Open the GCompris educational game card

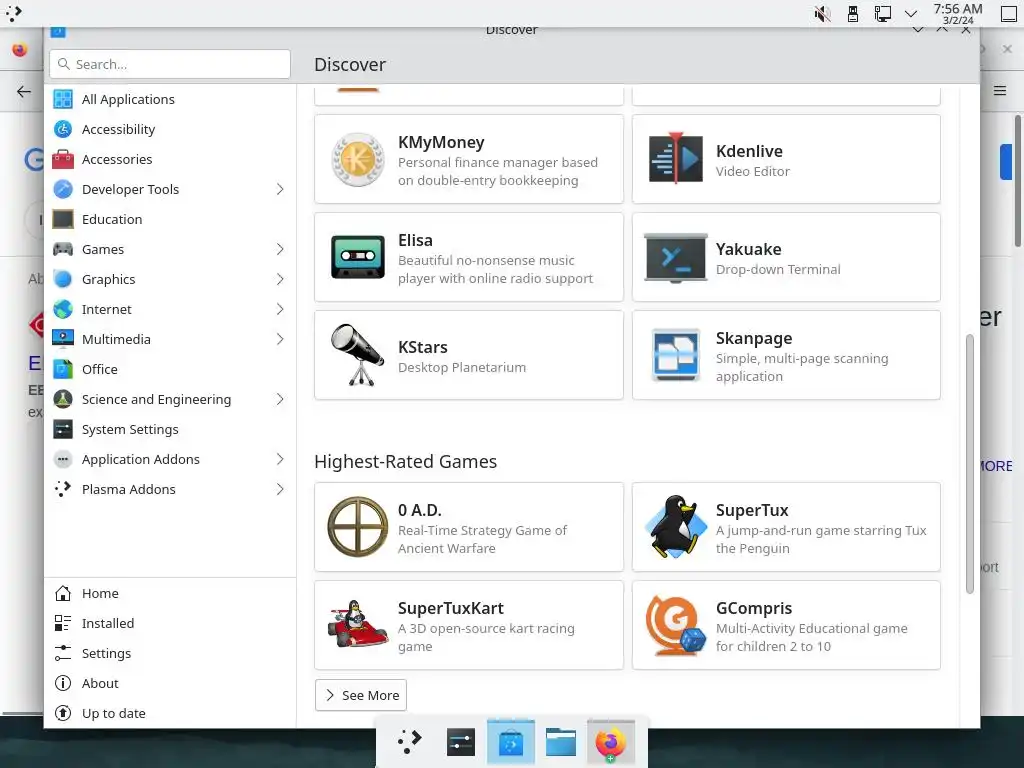click(x=786, y=625)
